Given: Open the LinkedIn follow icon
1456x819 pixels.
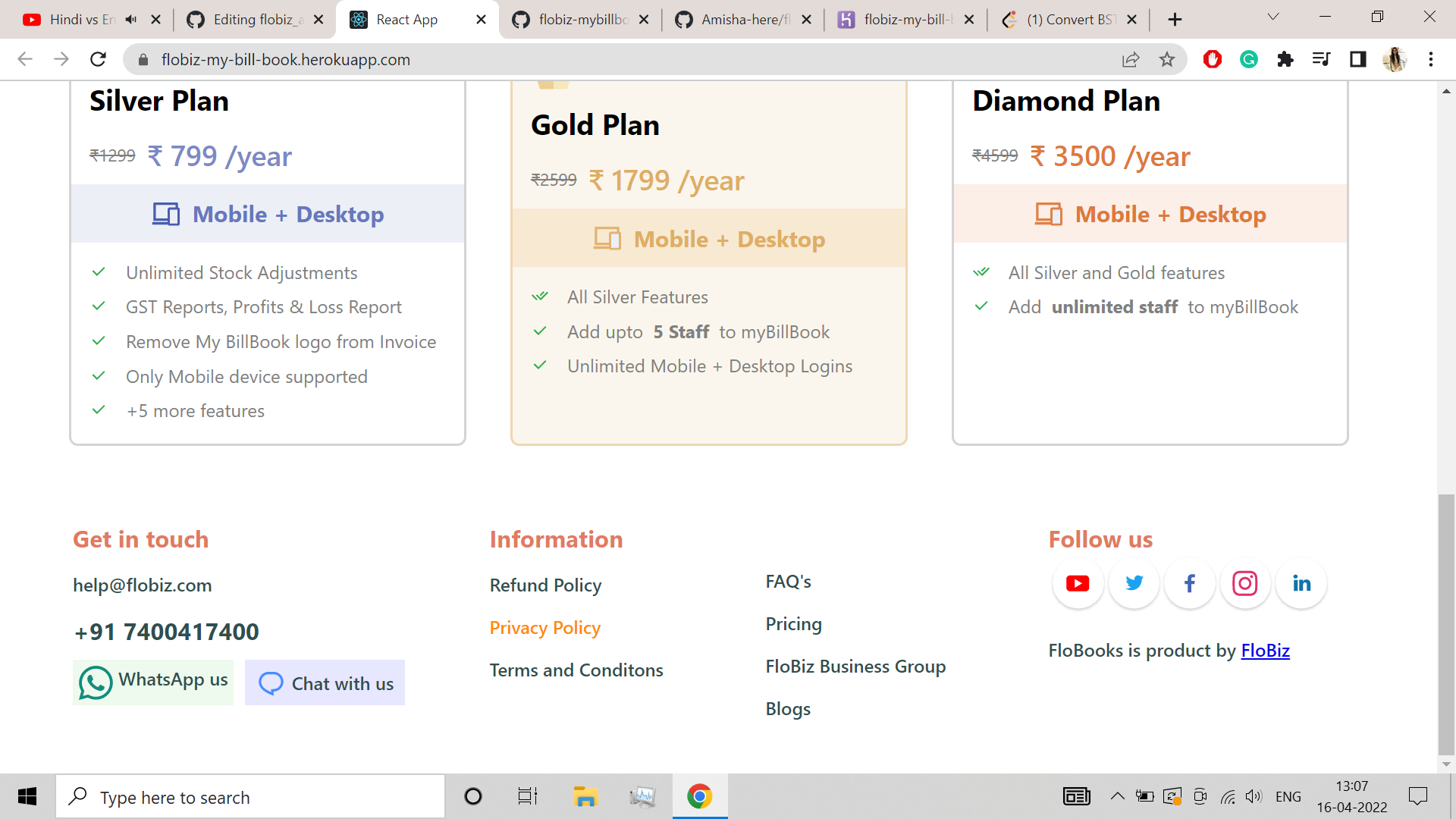Looking at the screenshot, I should (1301, 583).
